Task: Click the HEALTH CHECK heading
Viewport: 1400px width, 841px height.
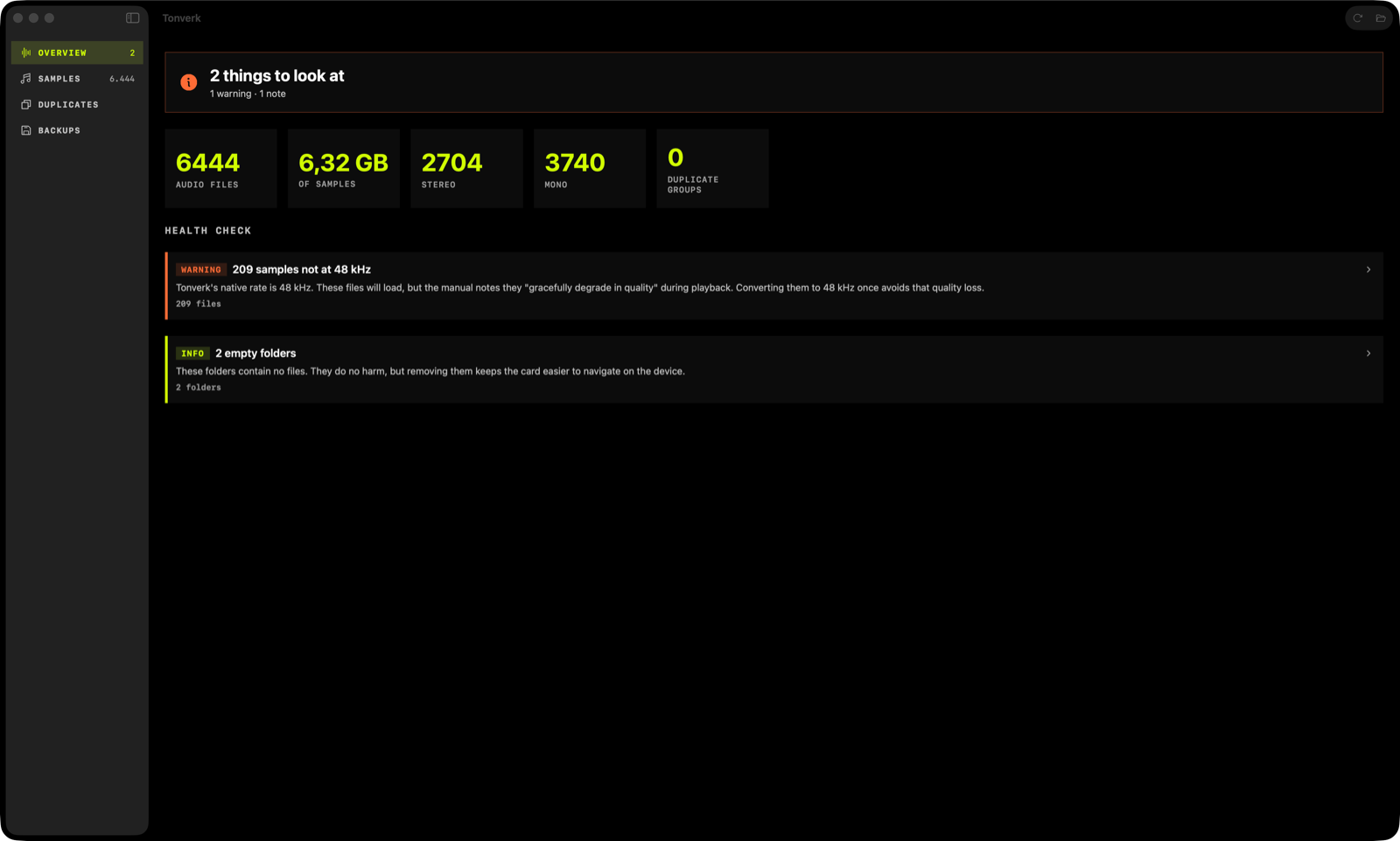Action: [208, 231]
